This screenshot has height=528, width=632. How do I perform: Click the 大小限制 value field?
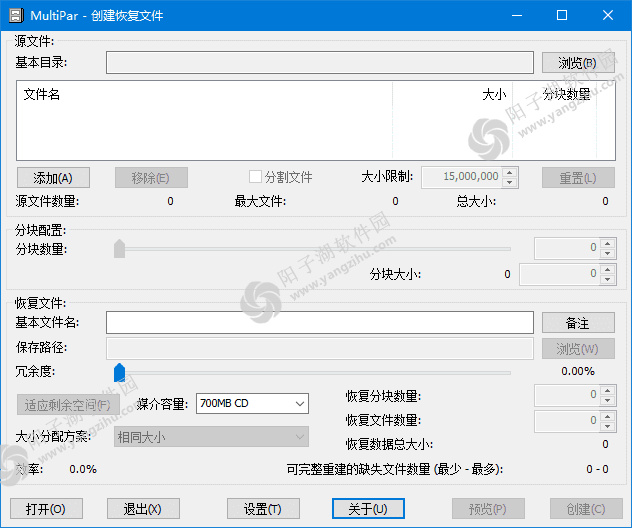tap(462, 177)
